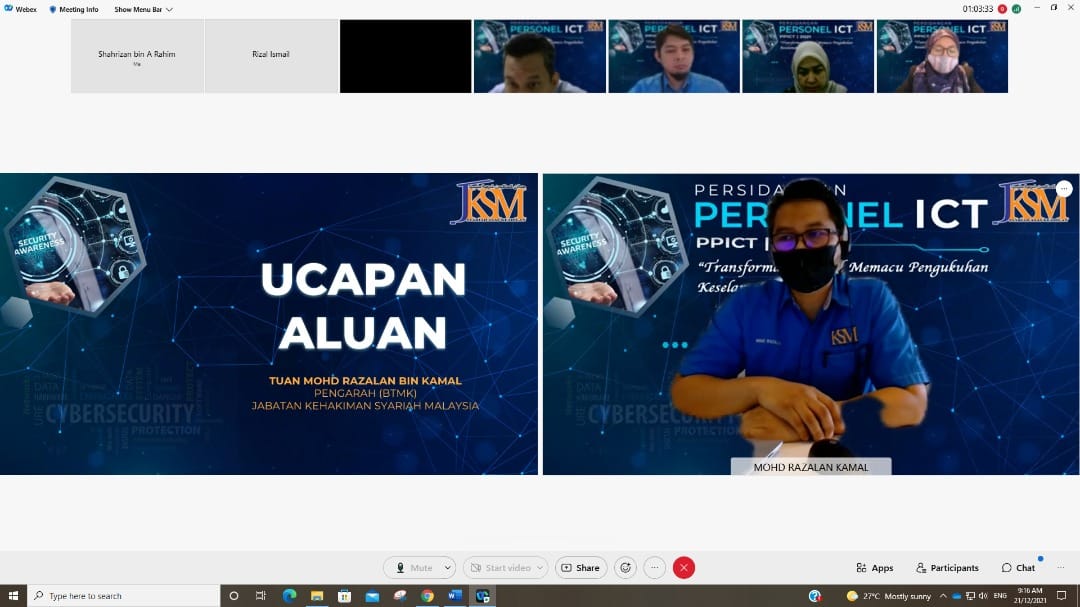Image resolution: width=1080 pixels, height=607 pixels.
Task: Select thumbnail of man in dark shirt looking down
Action: [x=539, y=56]
